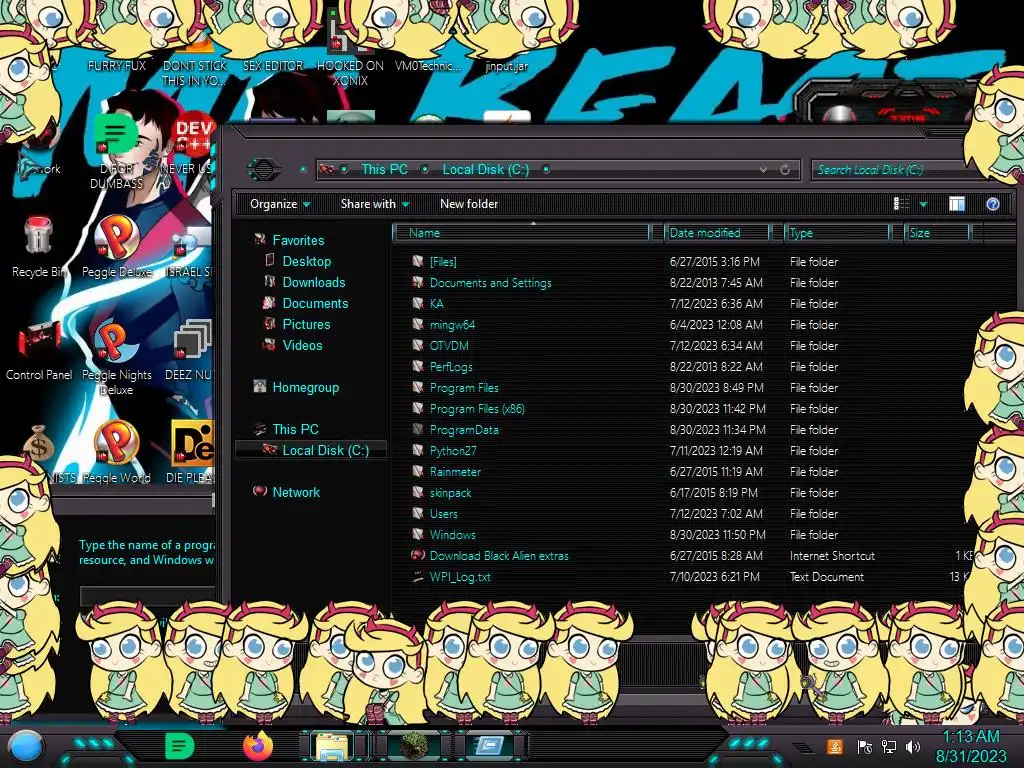Select Documents in the navigation pane
Image resolution: width=1024 pixels, height=768 pixels.
click(315, 303)
